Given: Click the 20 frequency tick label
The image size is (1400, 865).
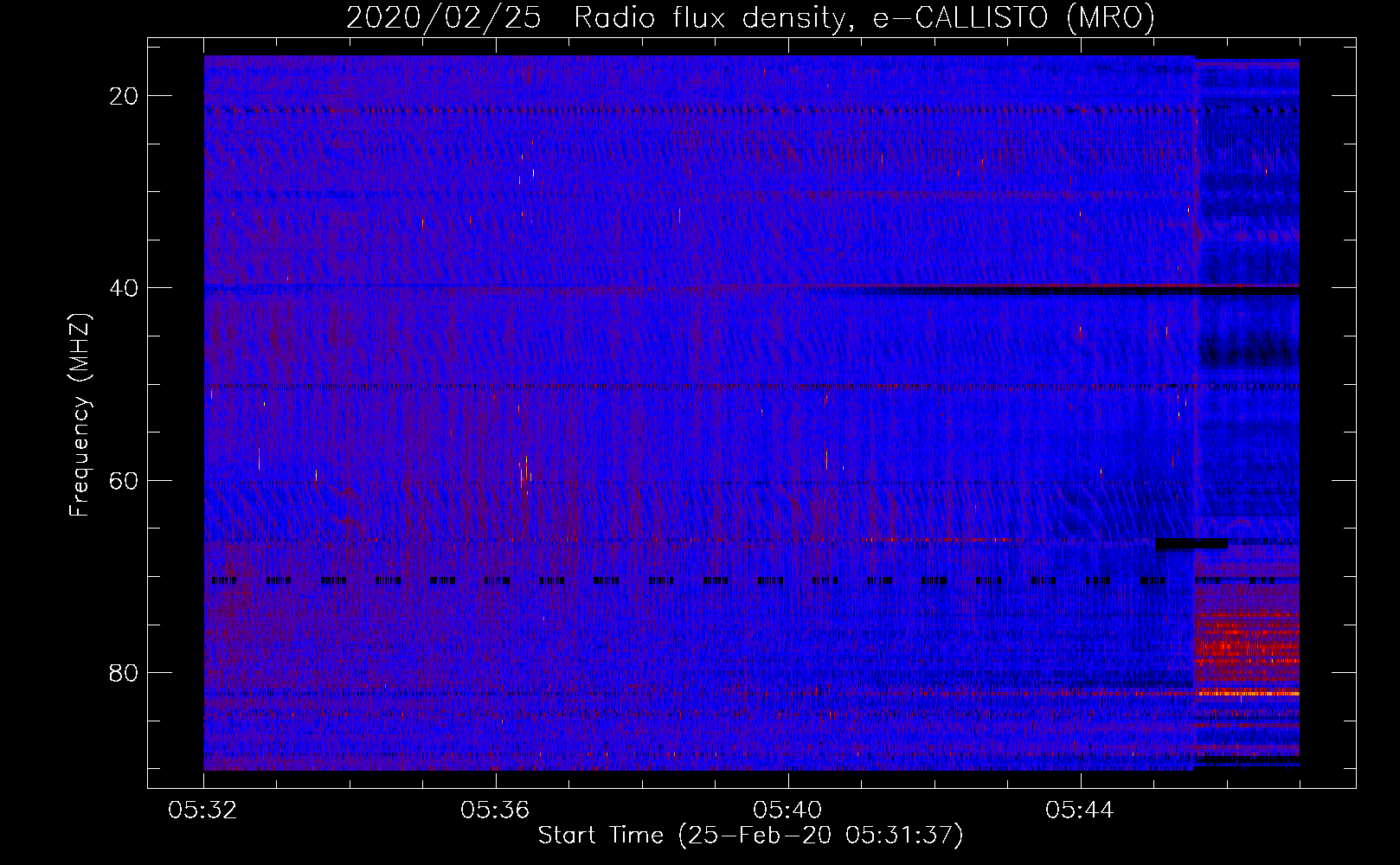Looking at the screenshot, I should coord(125,96).
